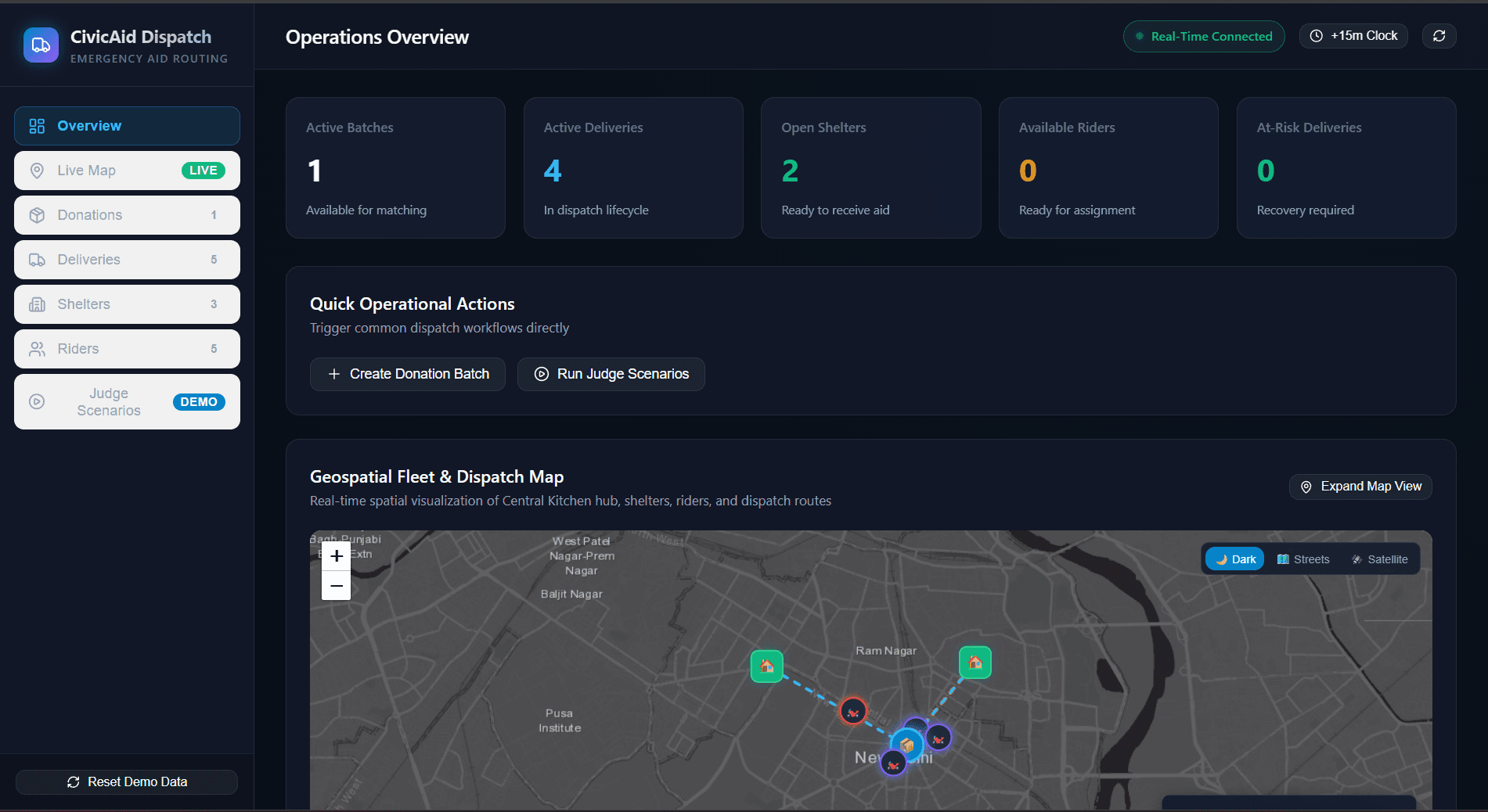
Task: Open the Overview sidebar tab
Action: [127, 126]
